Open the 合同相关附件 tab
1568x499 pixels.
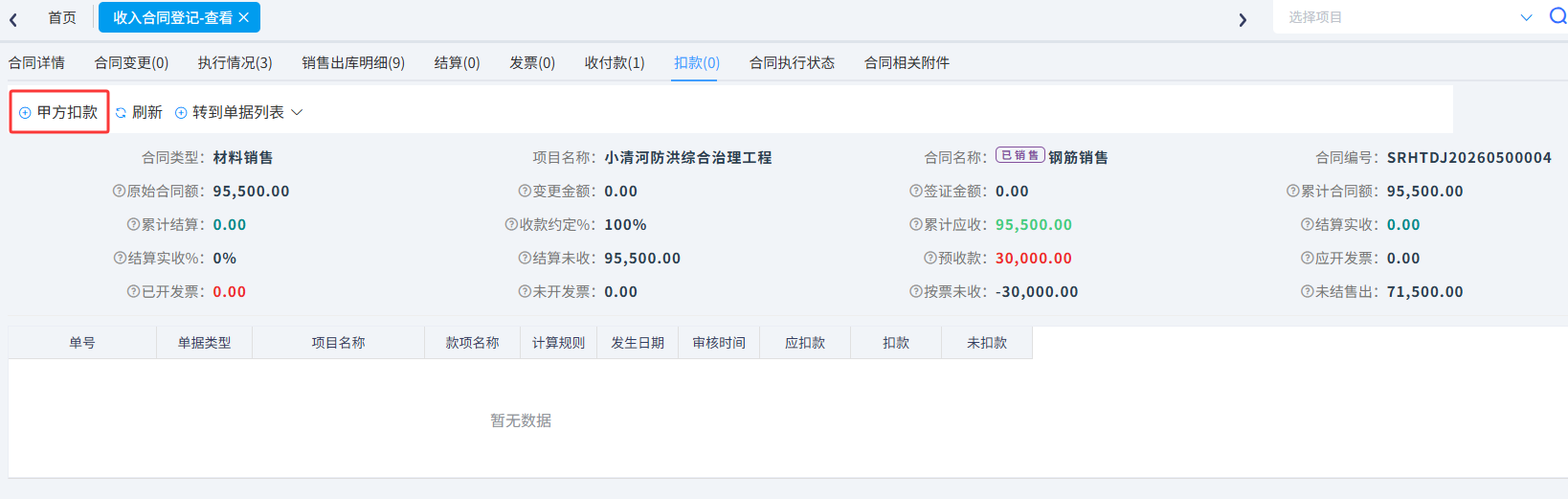click(x=907, y=62)
